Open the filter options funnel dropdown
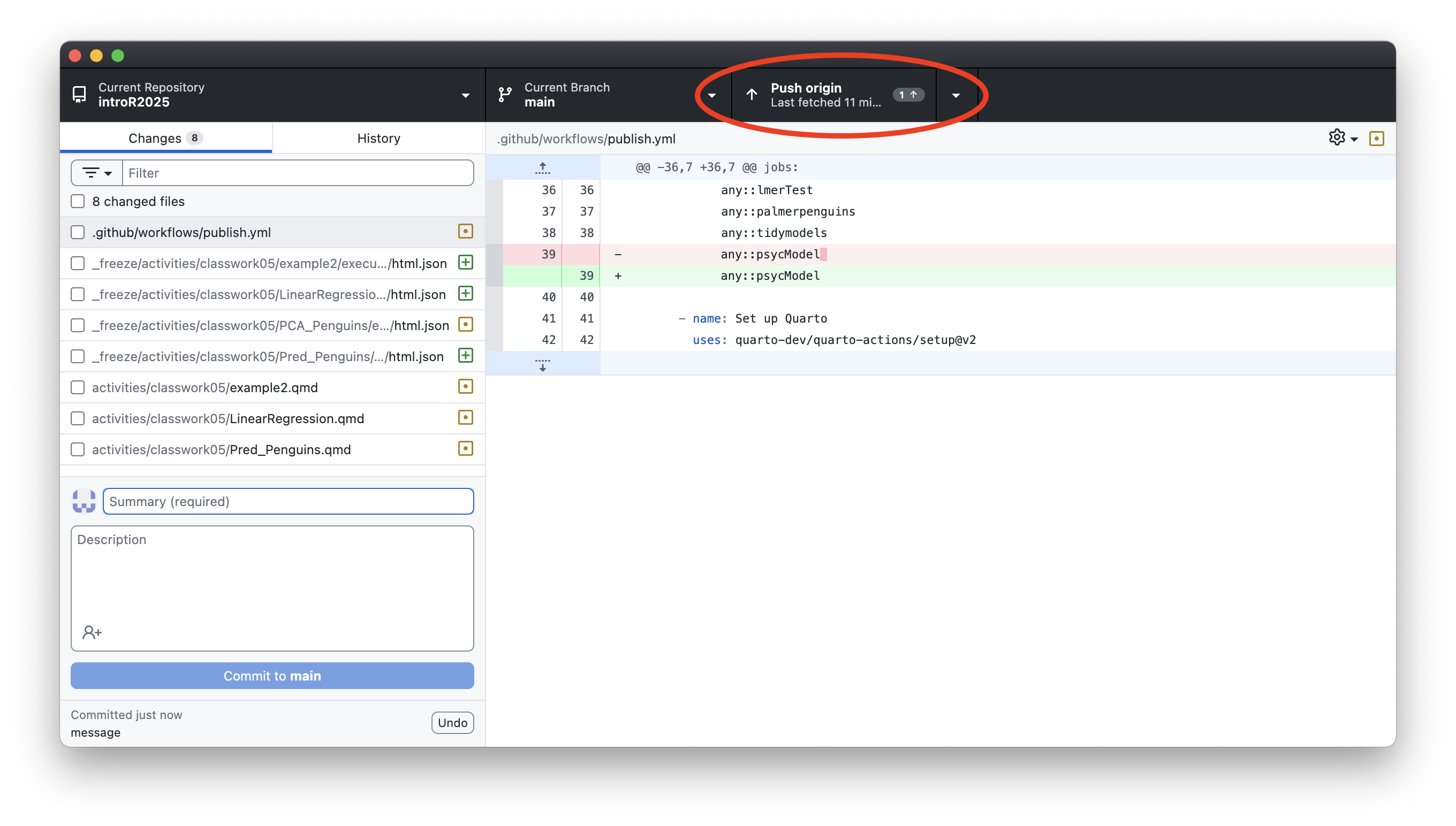The width and height of the screenshot is (1456, 826). (x=96, y=173)
